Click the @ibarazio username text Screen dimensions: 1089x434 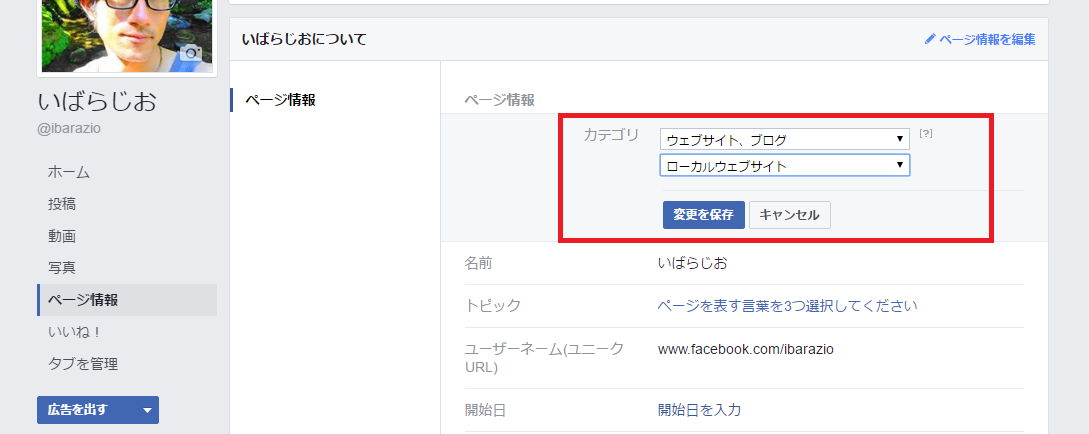(69, 129)
